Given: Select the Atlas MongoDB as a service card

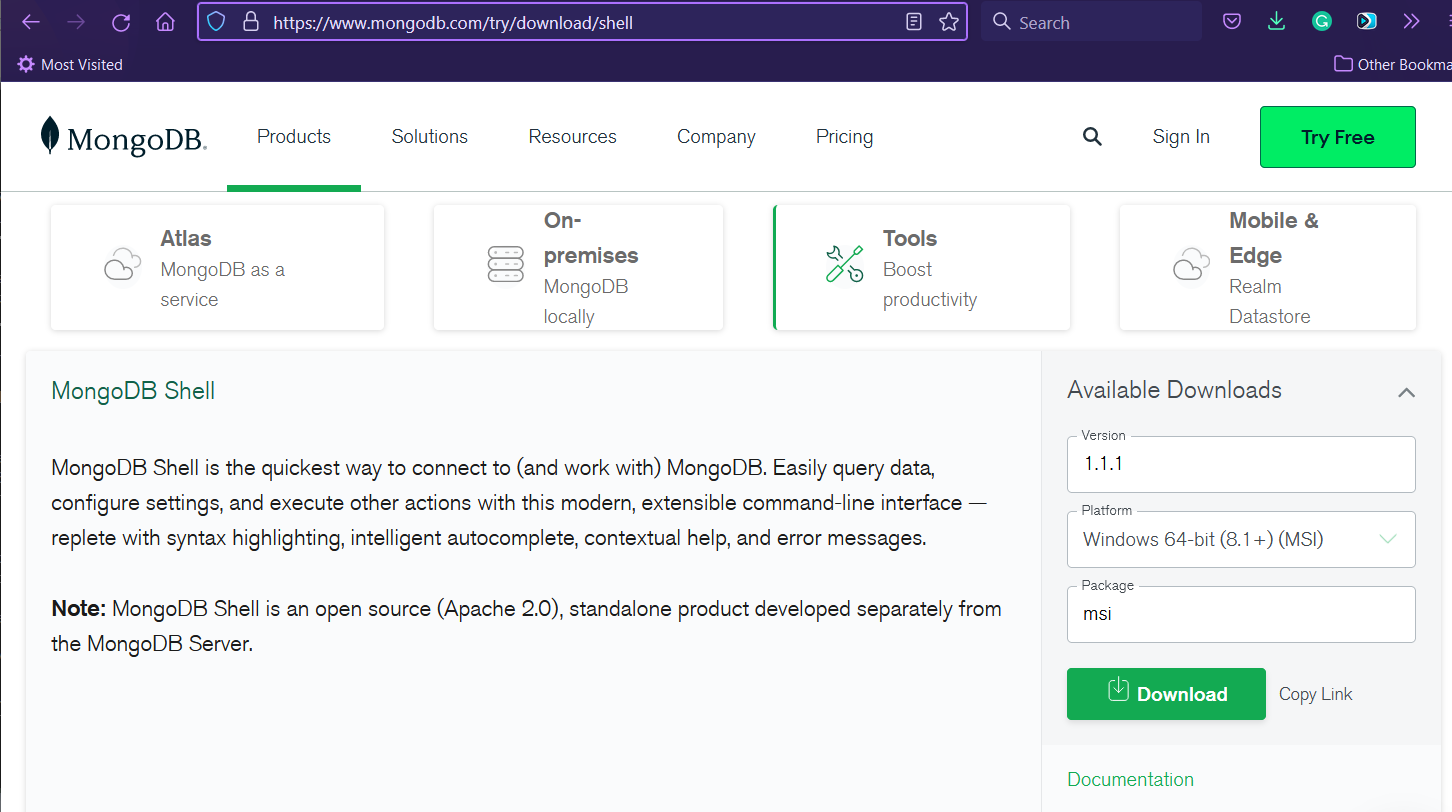Looking at the screenshot, I should (217, 268).
